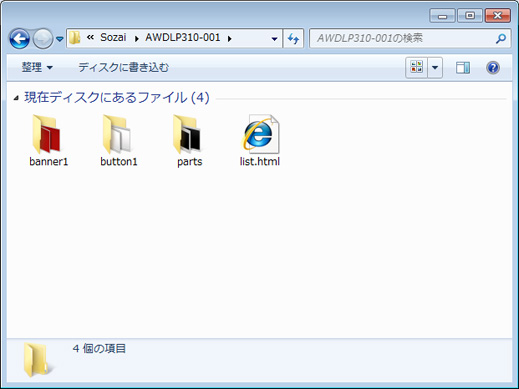Click the parts name label

[x=190, y=162]
